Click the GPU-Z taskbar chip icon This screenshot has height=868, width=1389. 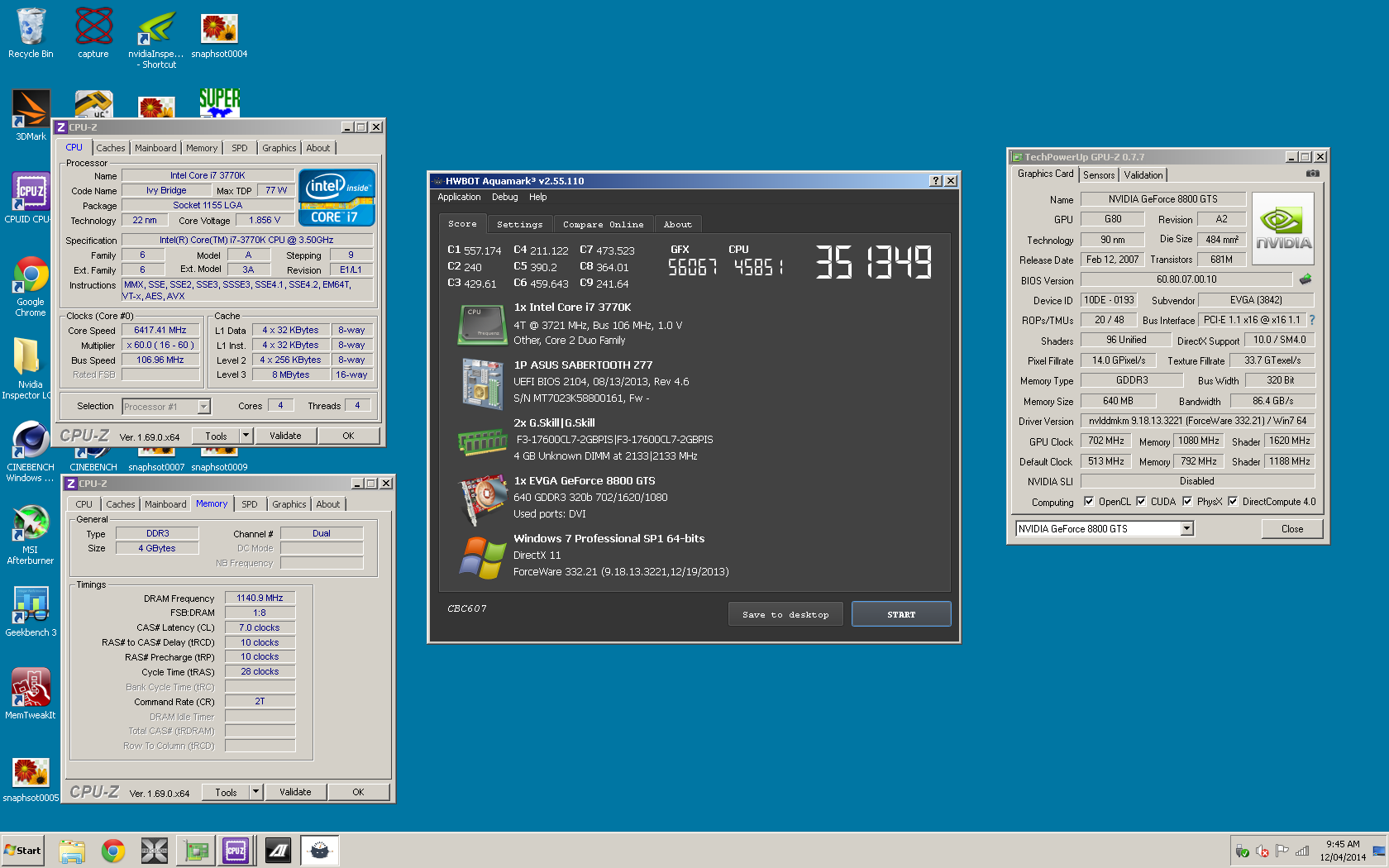pos(196,851)
